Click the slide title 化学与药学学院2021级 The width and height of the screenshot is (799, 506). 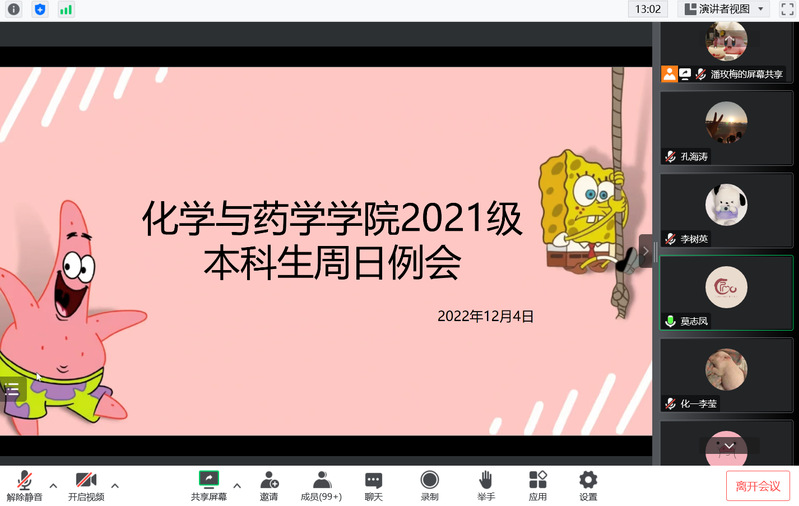coord(332,218)
